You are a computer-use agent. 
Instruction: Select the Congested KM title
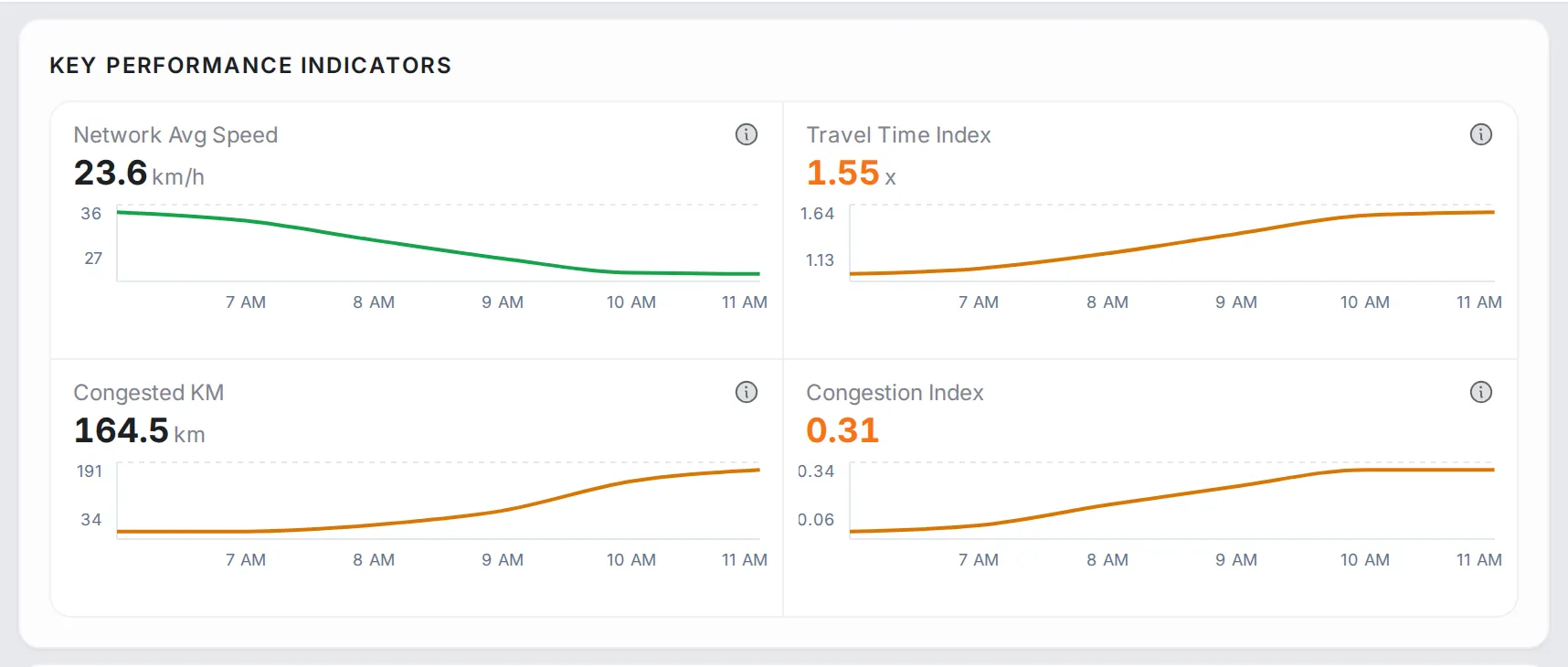point(149,393)
